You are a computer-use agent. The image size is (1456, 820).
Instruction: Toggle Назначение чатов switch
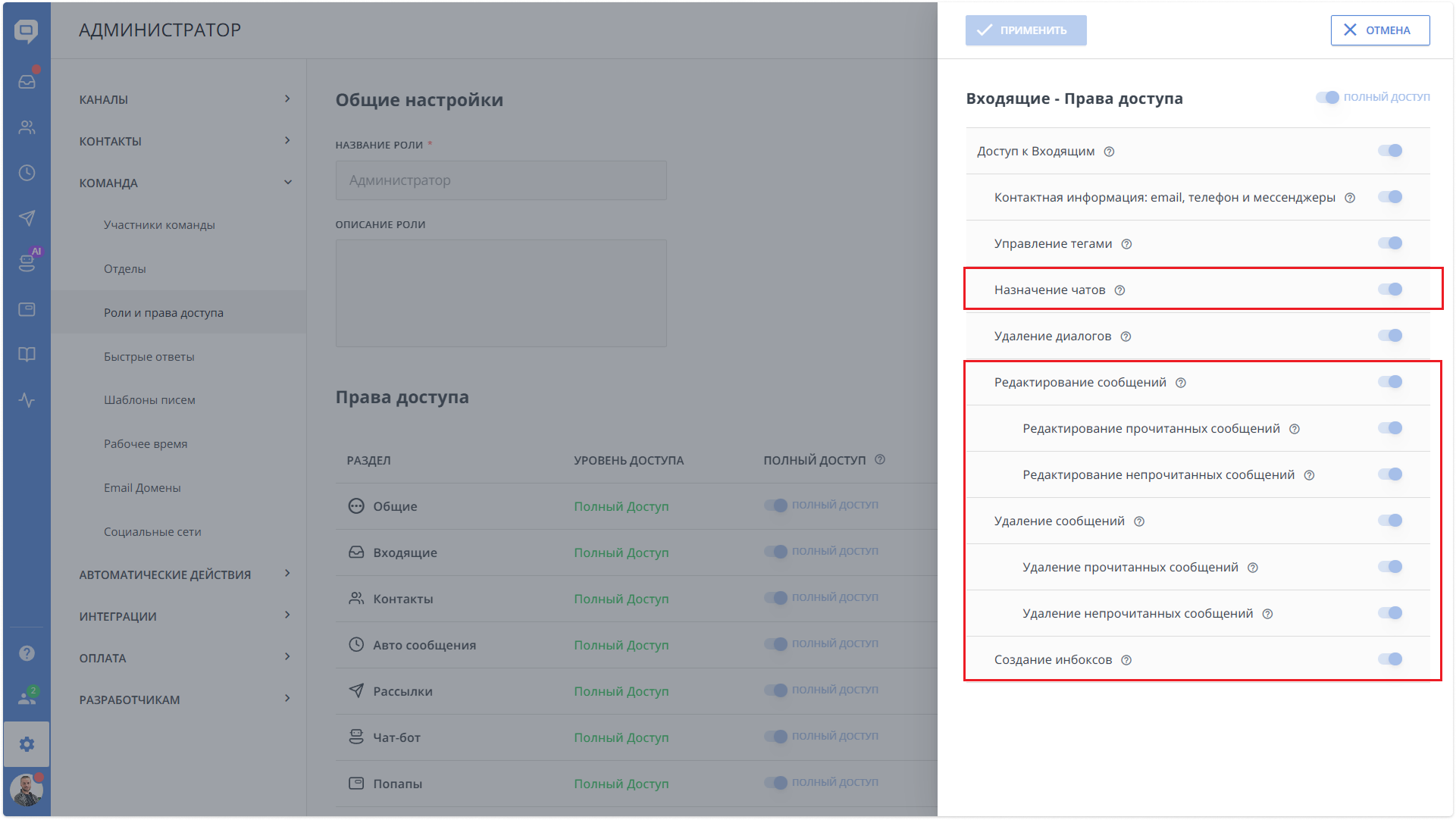tap(1390, 290)
